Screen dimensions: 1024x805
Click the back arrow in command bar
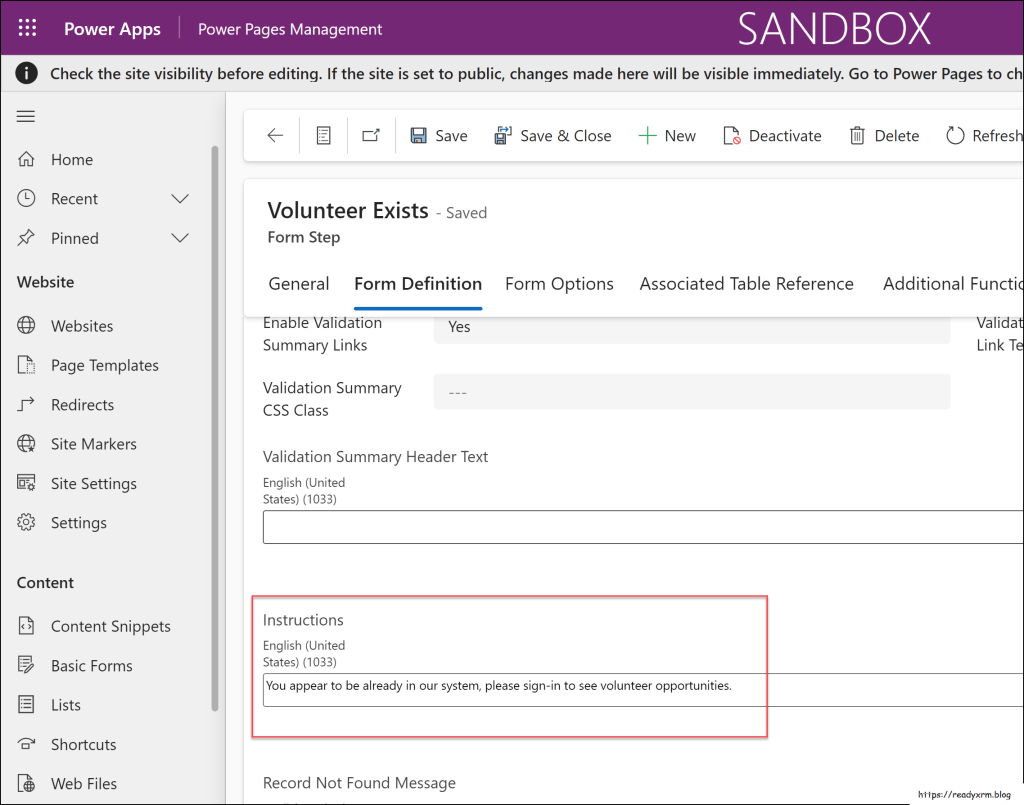click(x=275, y=136)
